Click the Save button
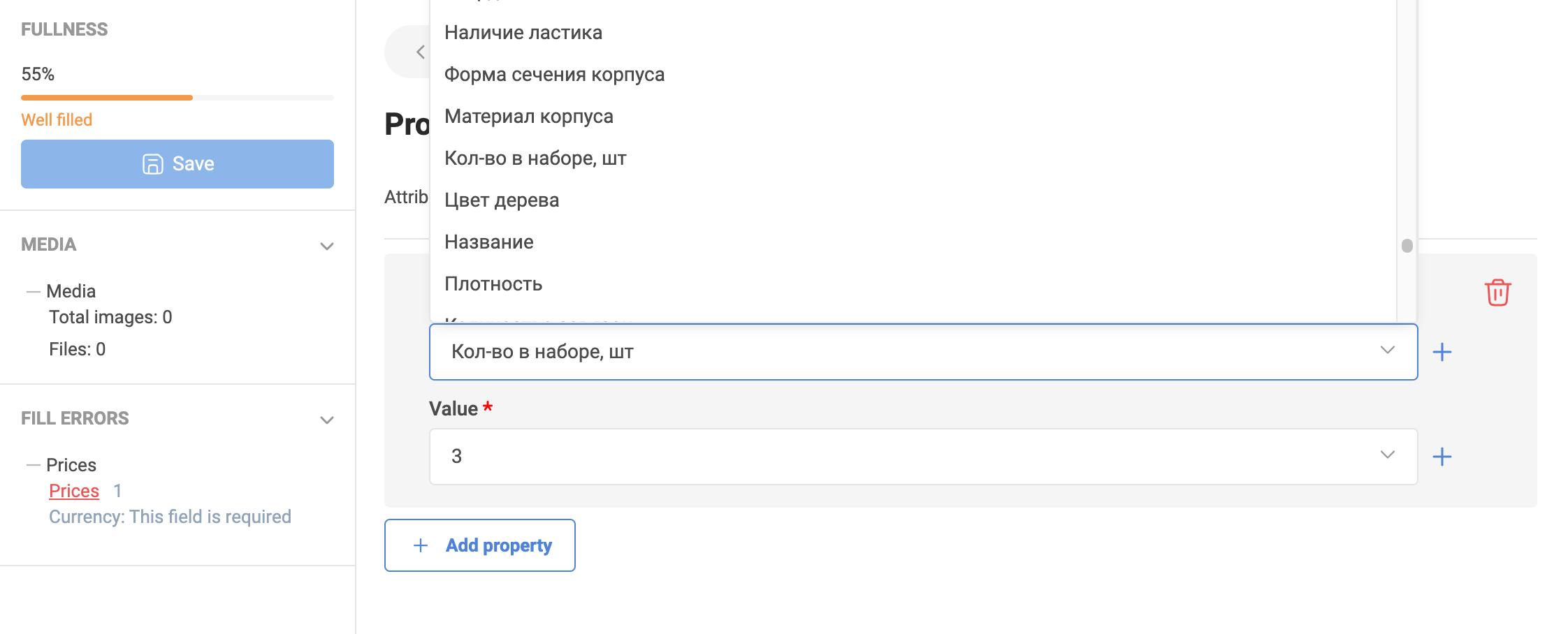The height and width of the screenshot is (634, 1568). [x=177, y=164]
